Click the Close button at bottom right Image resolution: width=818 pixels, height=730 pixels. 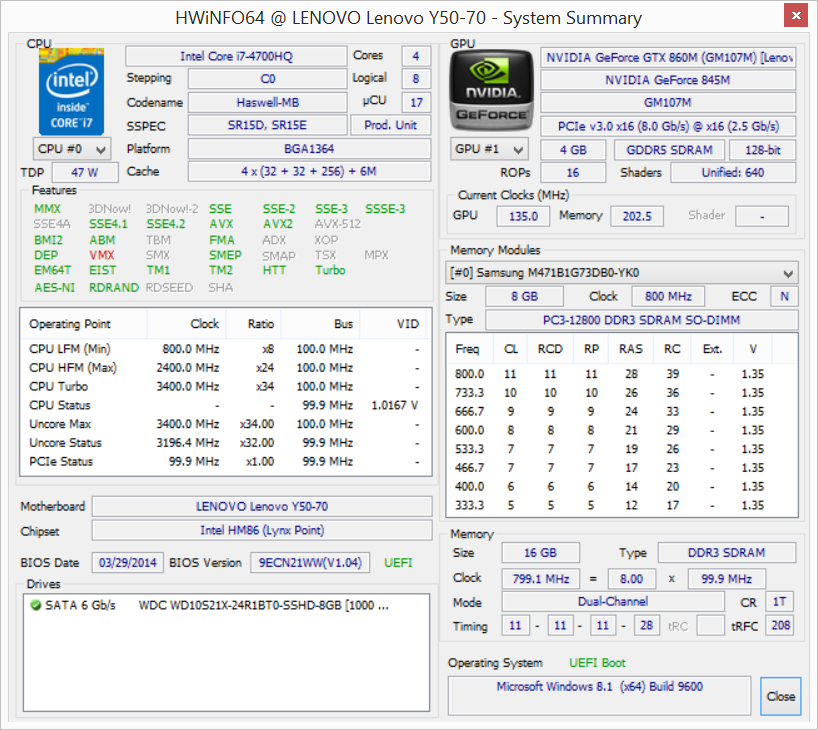pyautogui.click(x=780, y=696)
